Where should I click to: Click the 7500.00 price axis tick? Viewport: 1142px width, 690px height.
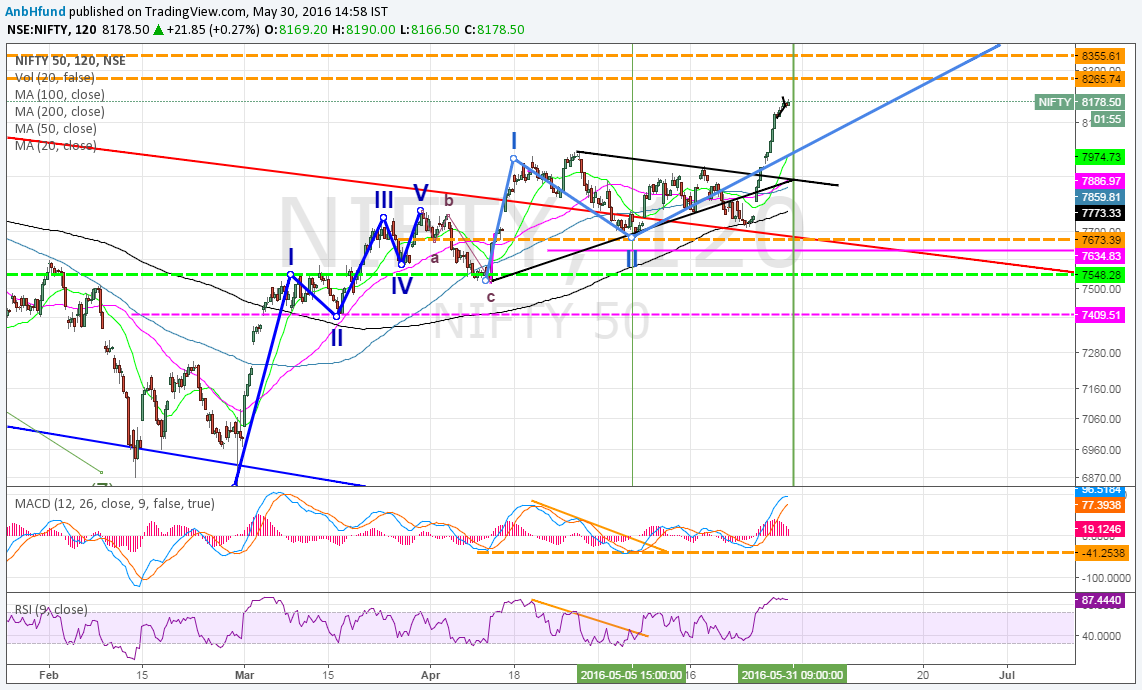(1100, 289)
